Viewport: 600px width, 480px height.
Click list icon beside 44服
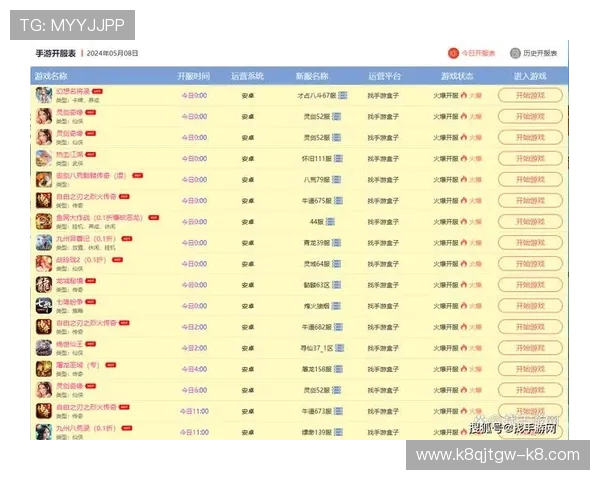(x=330, y=222)
